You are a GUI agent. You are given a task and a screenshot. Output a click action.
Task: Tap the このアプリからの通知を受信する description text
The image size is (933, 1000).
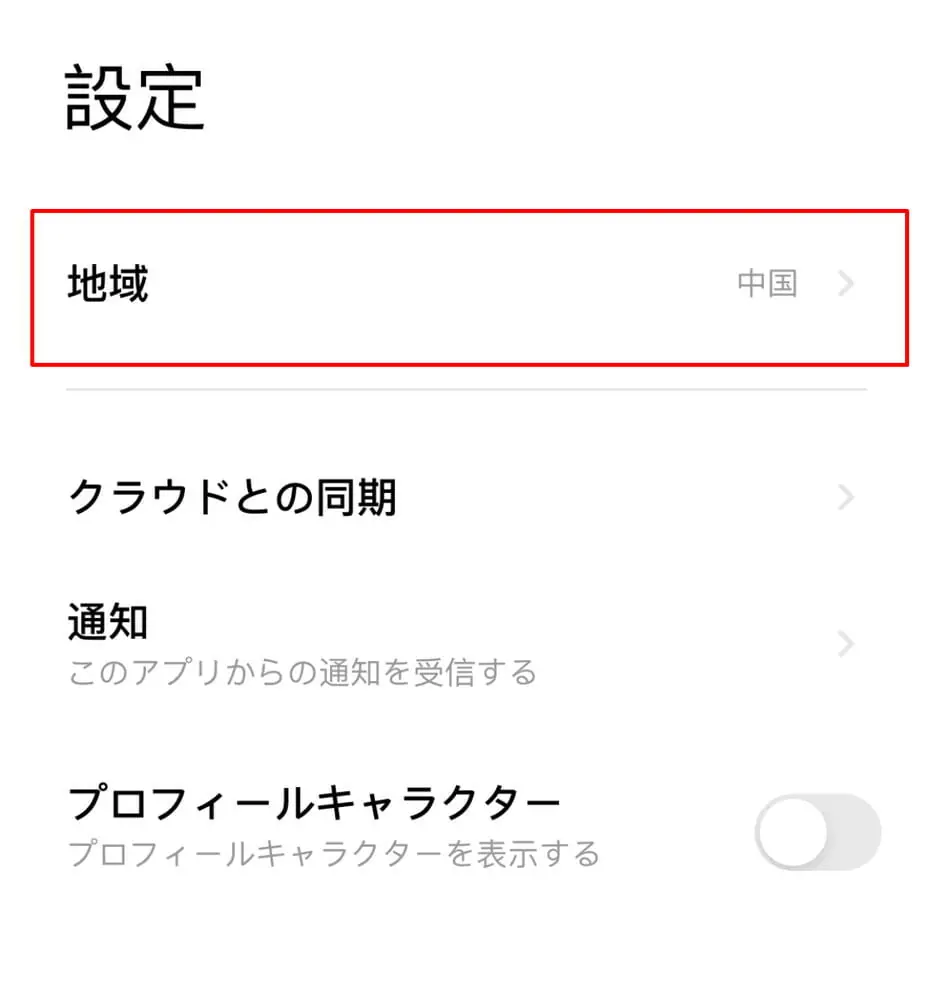point(302,671)
